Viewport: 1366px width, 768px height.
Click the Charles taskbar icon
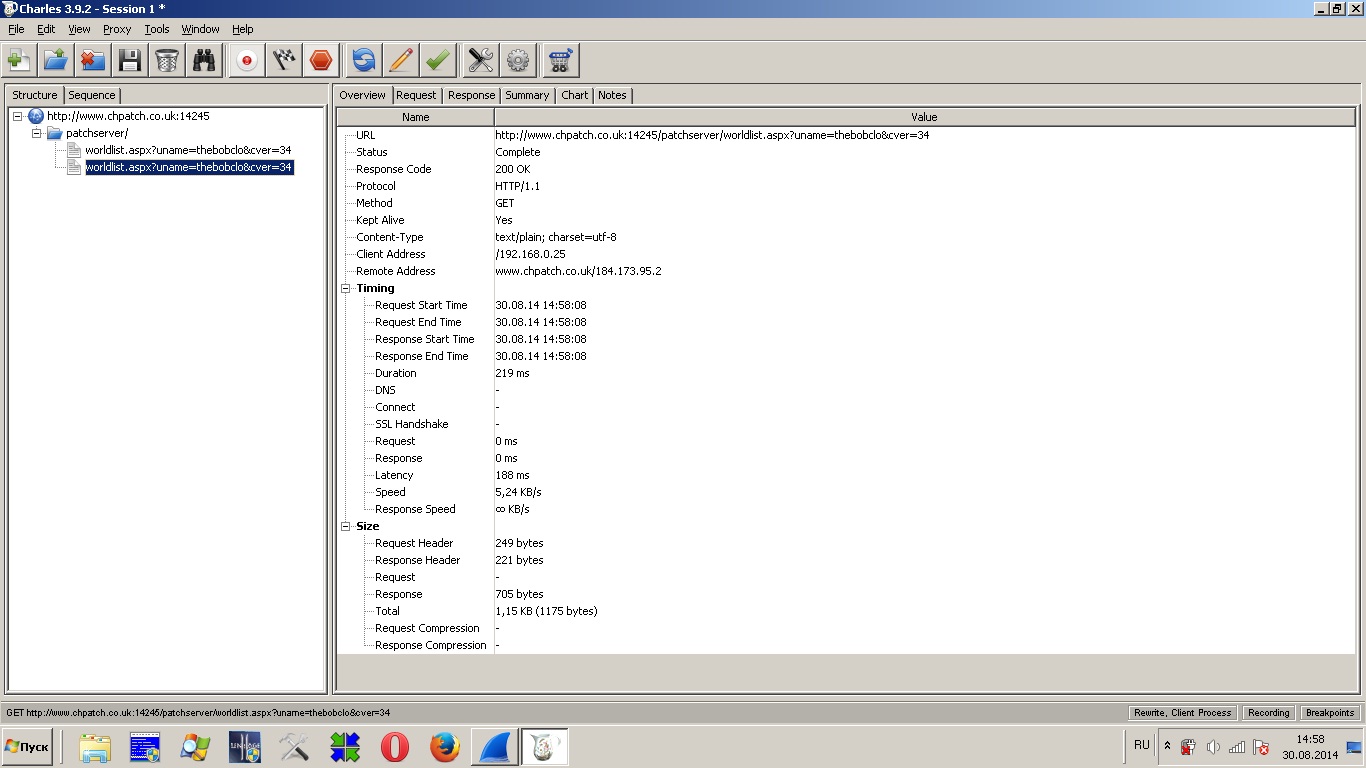coord(544,747)
